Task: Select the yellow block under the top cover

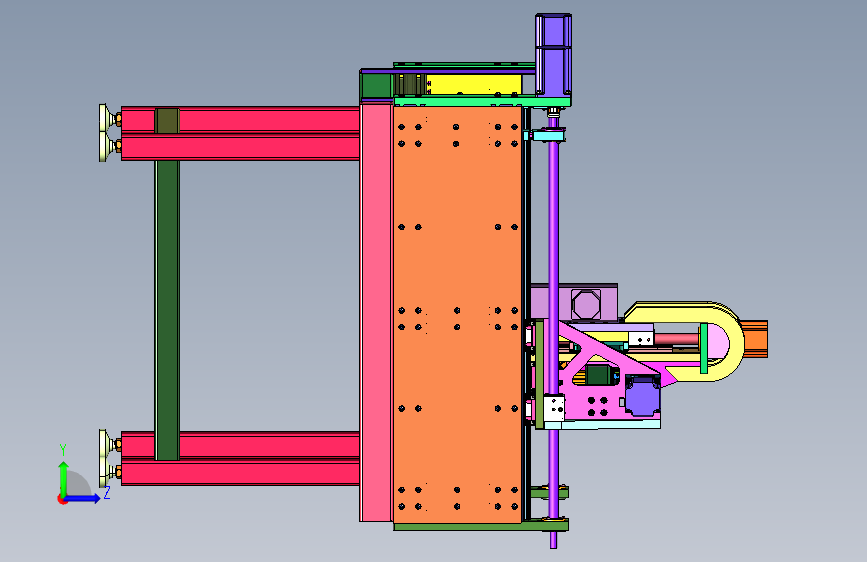Action: (x=474, y=85)
